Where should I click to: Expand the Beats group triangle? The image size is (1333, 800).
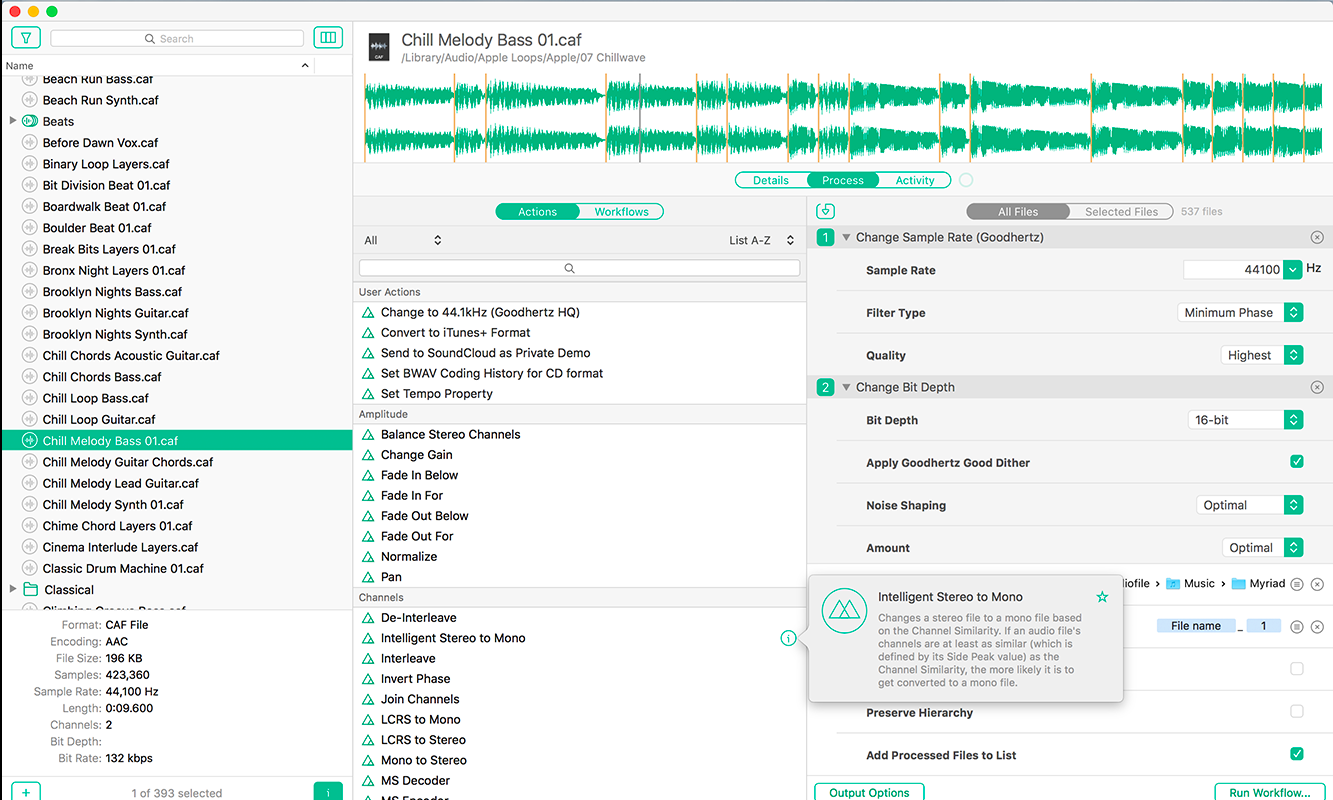point(13,121)
